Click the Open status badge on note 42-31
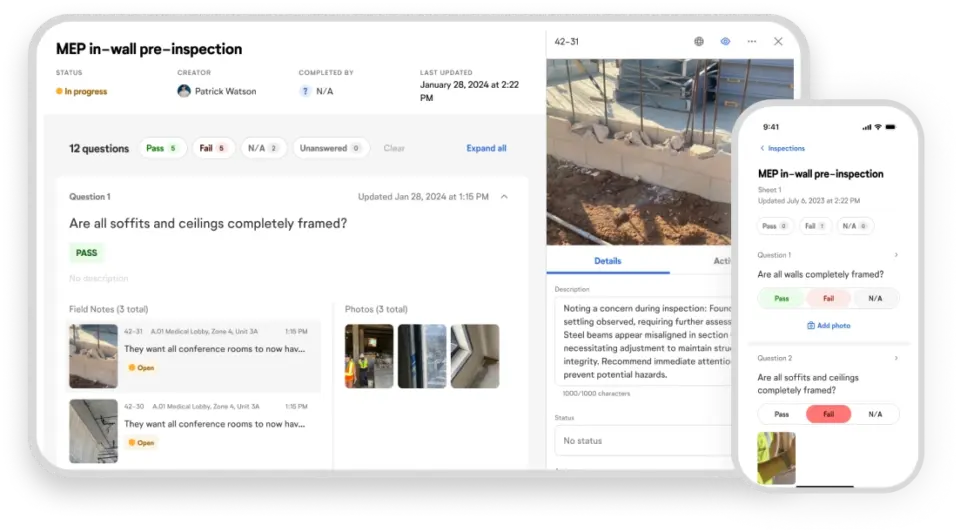Screen dimensions: 960x532 click(141, 368)
